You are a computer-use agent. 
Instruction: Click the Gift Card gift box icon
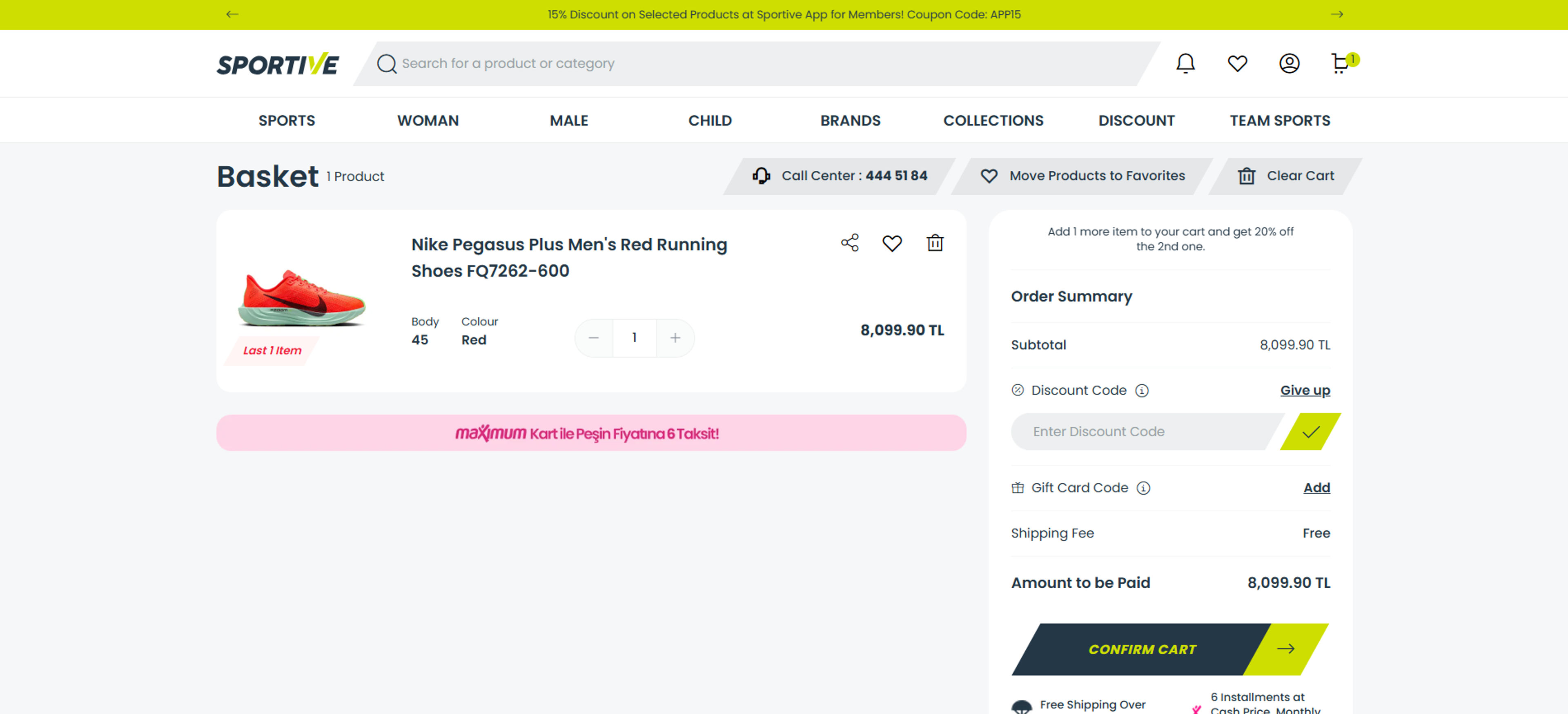tap(1017, 488)
